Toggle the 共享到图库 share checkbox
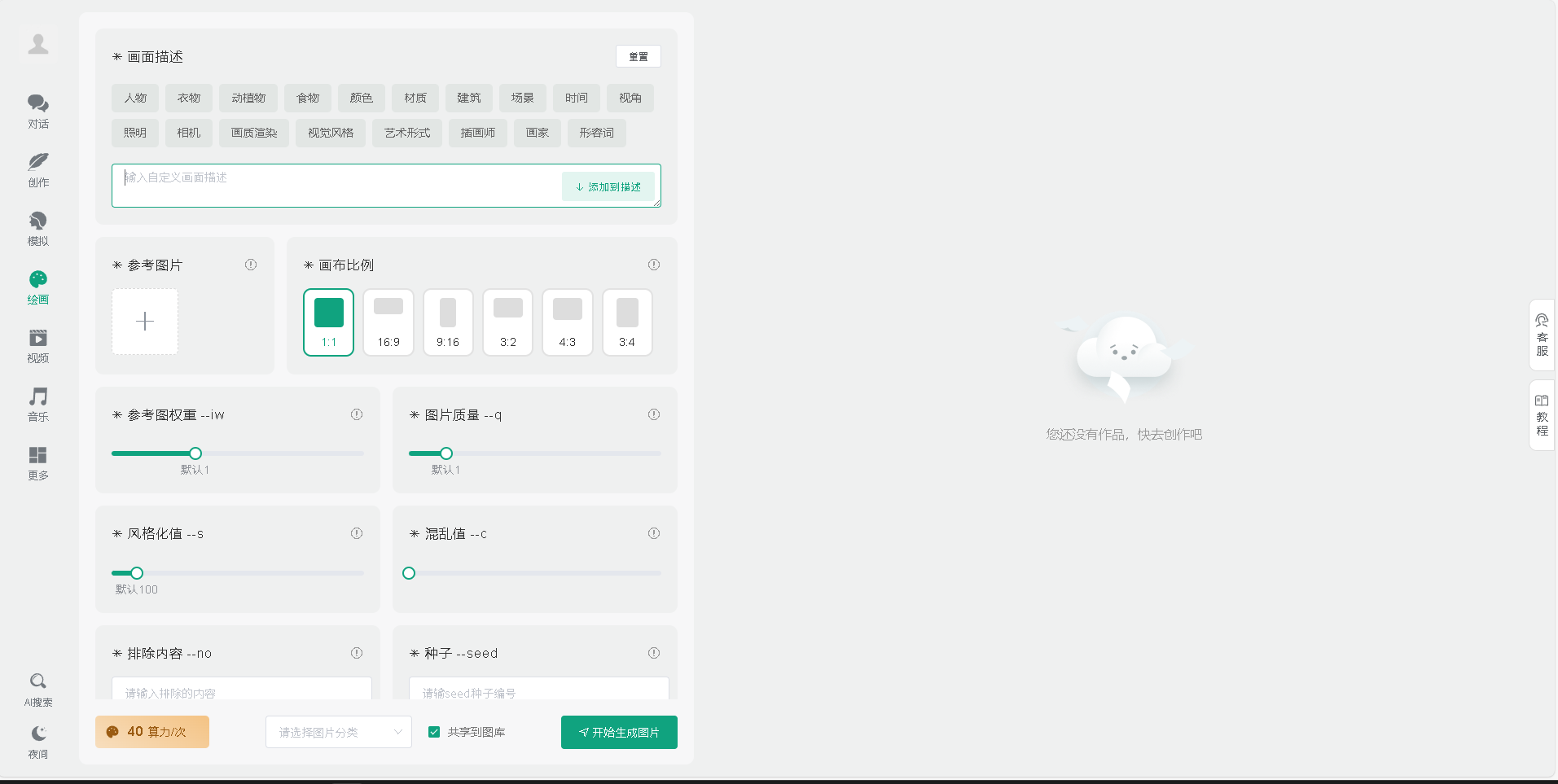 click(434, 731)
